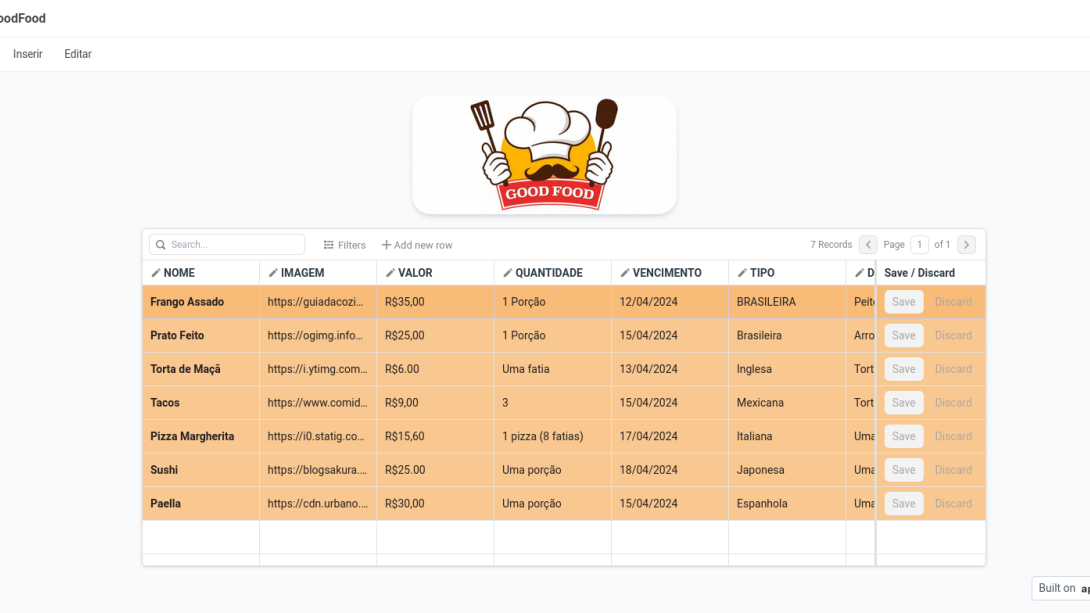
Task: Click the Uma fatia quantity cell
Action: (x=553, y=369)
